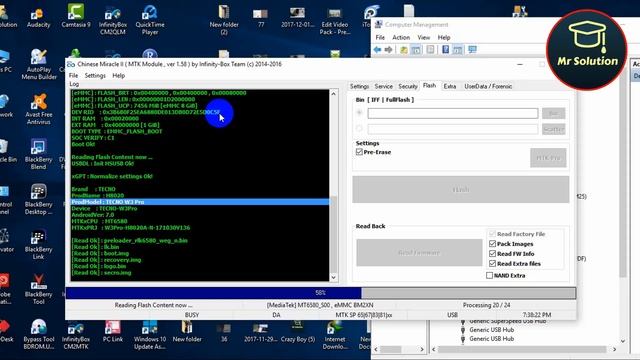
Task: Launch AutoPlay Menu Builder shortcut
Action: (x=39, y=64)
